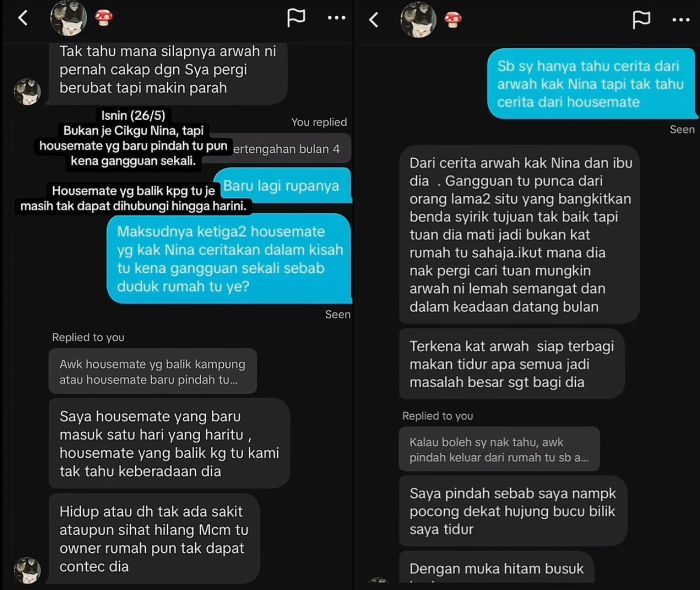
Task: Select 'Sb sy hanya tahu cerita' blue bubble
Action: tap(592, 84)
